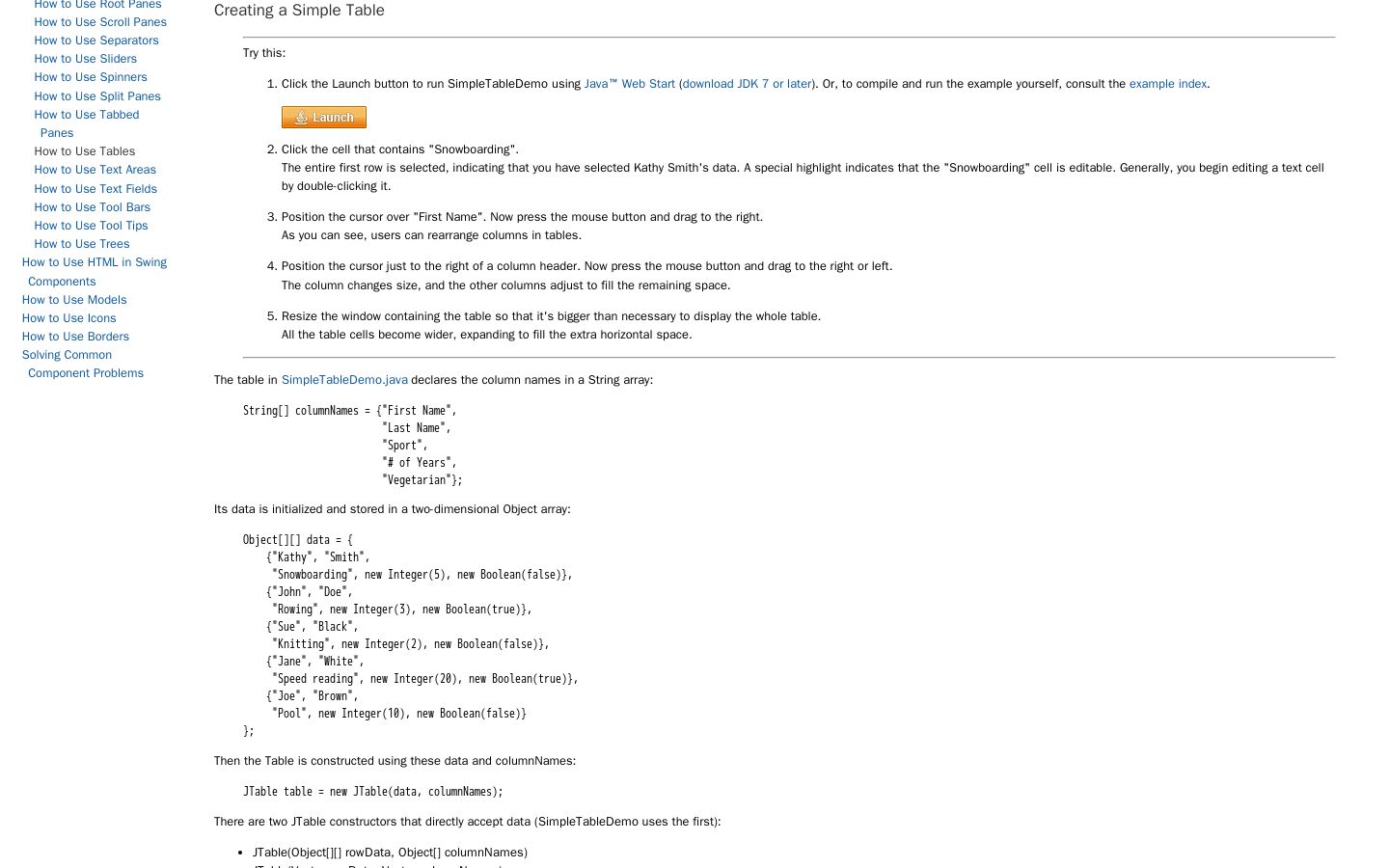The image size is (1389, 868).
Task: Go to How to Use Tool Bars
Action: [x=93, y=207]
